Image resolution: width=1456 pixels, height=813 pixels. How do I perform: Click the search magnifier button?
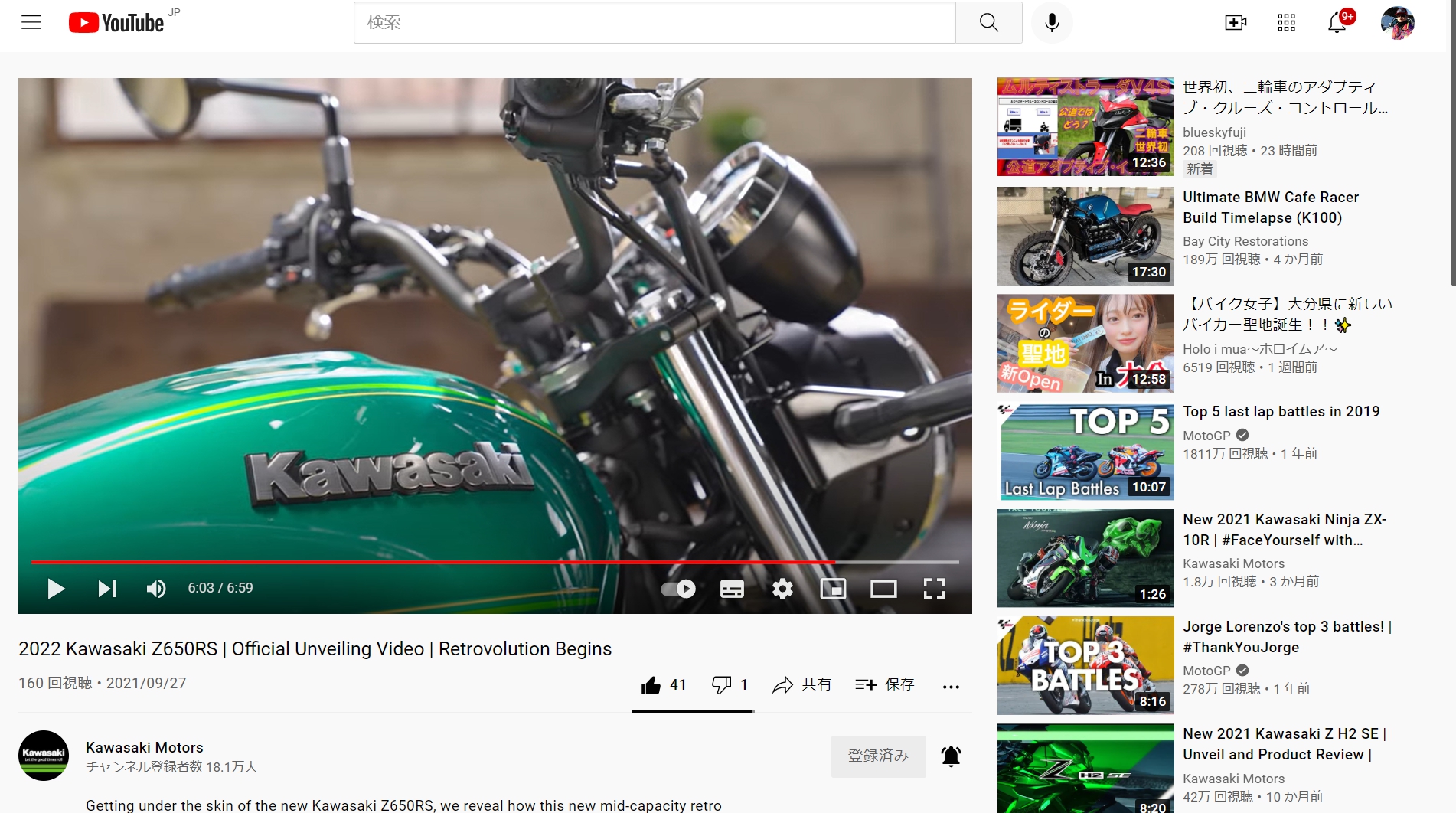[x=988, y=22]
